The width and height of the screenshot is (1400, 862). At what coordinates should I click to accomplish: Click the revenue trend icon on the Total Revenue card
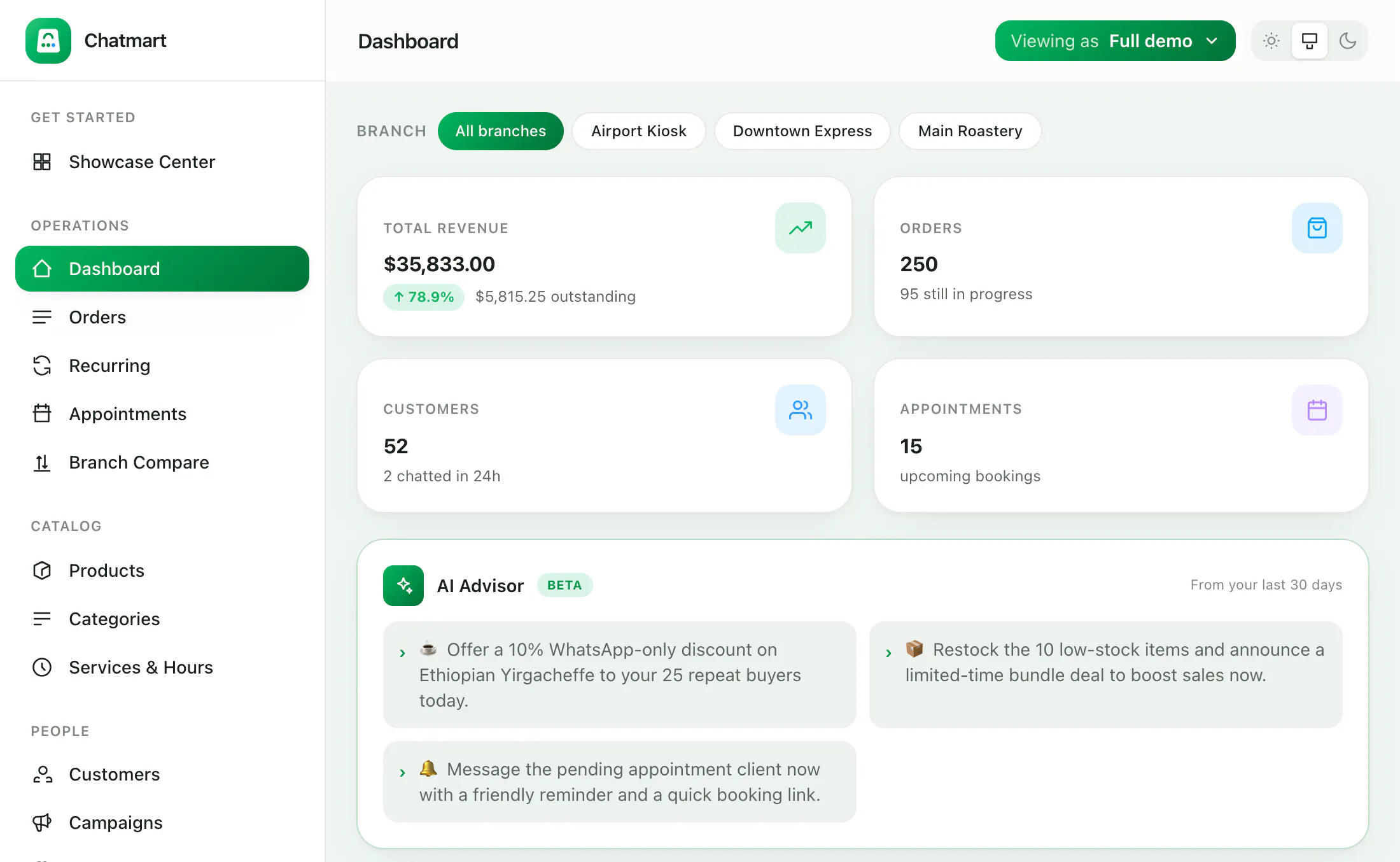click(x=801, y=228)
